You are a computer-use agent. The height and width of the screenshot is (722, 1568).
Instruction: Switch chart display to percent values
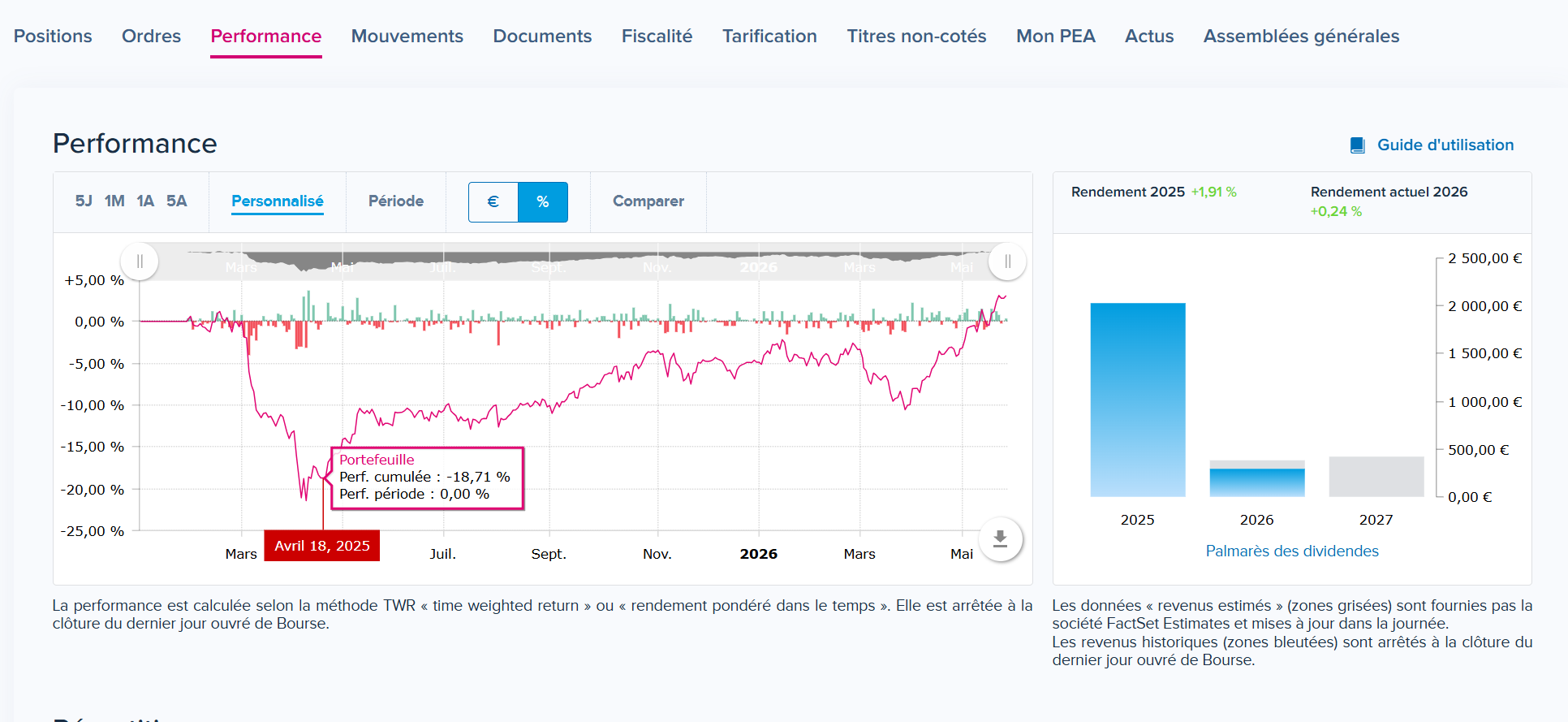click(x=543, y=202)
